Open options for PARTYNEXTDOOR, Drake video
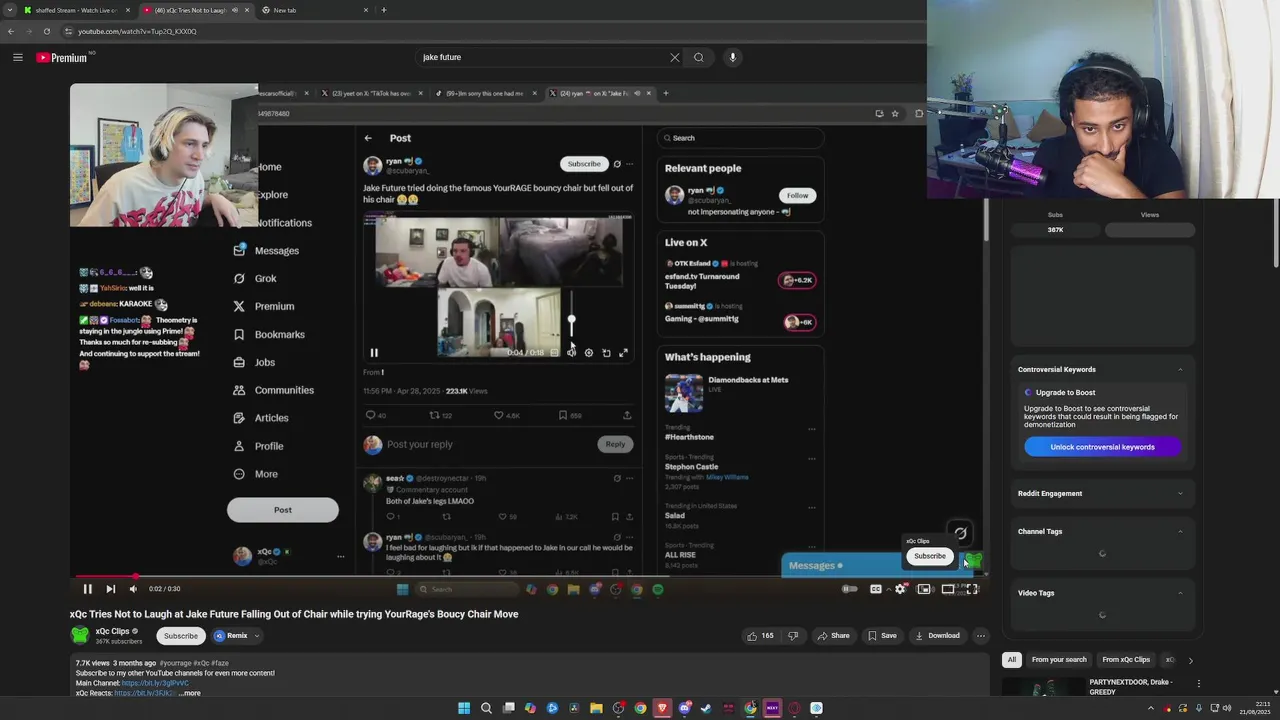The image size is (1280, 720). click(1198, 684)
